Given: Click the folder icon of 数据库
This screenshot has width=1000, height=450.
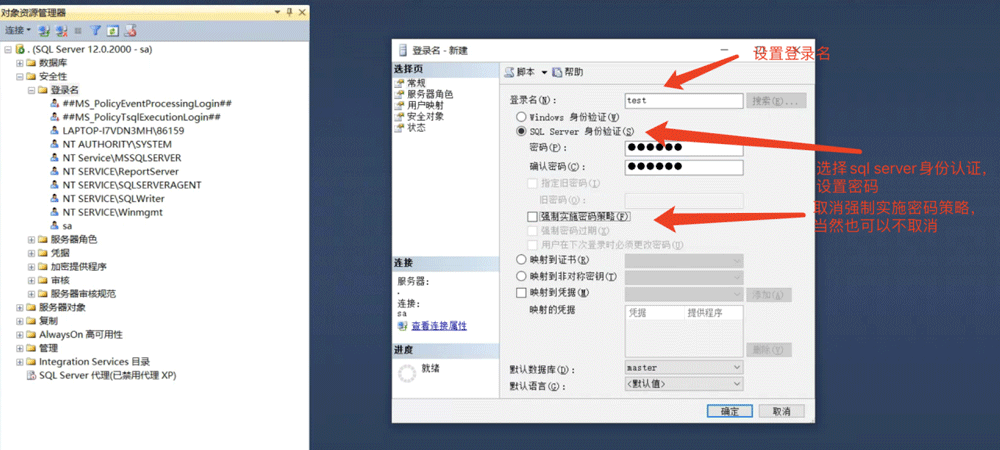Looking at the screenshot, I should 31,63.
